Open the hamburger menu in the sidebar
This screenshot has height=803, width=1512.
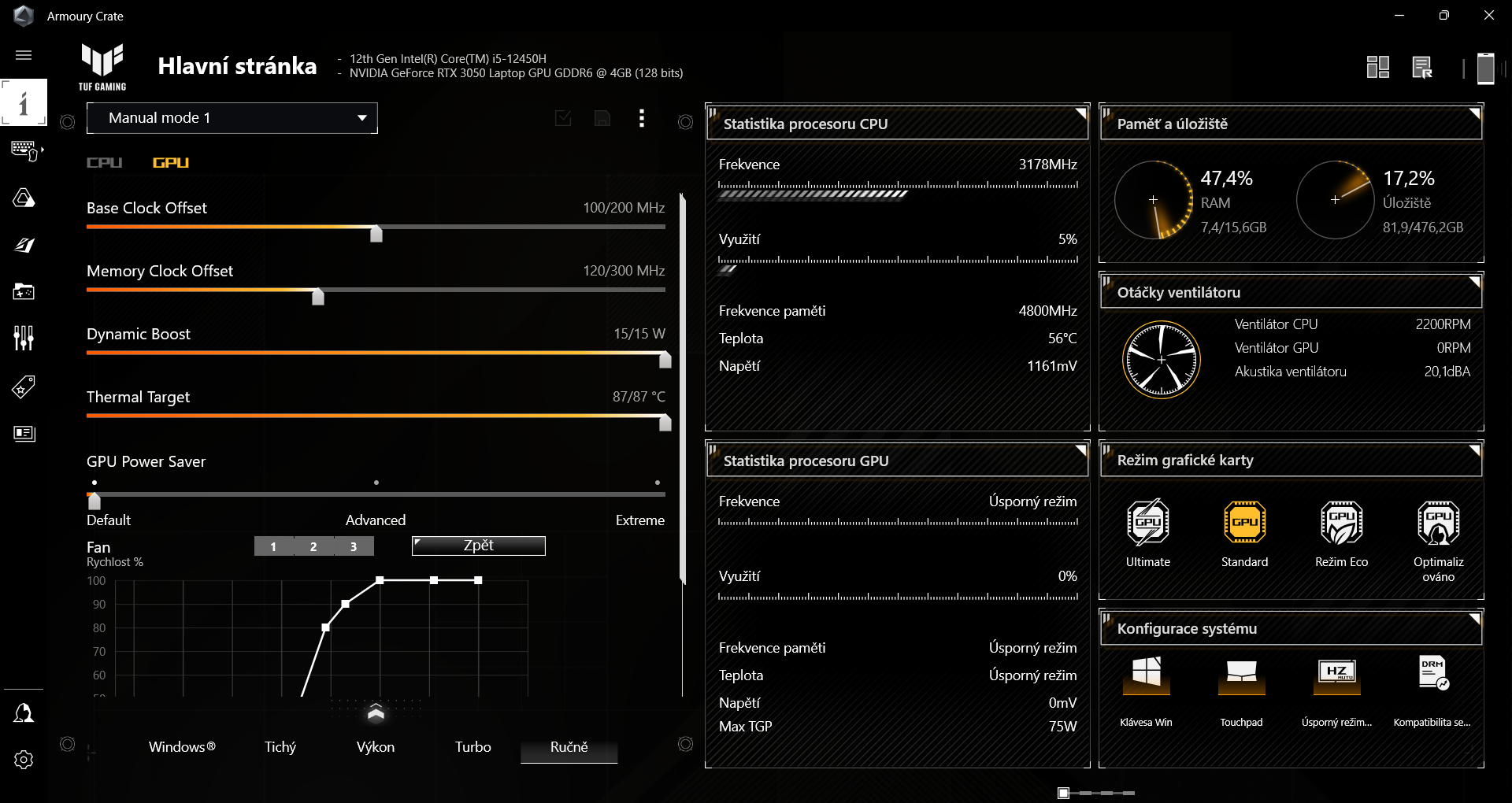pyautogui.click(x=24, y=55)
